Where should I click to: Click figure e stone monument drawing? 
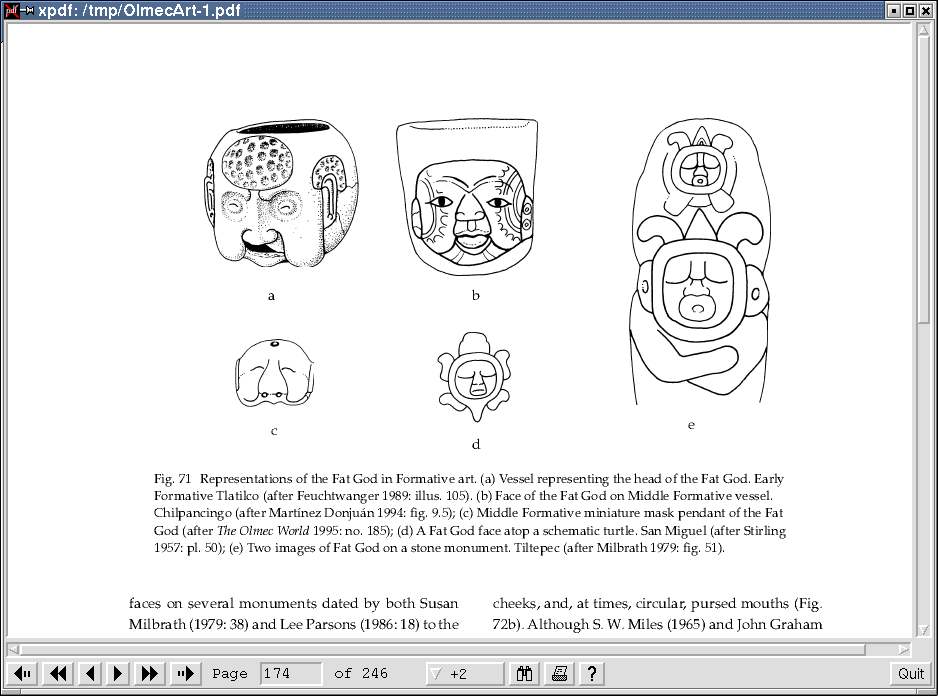coord(701,261)
